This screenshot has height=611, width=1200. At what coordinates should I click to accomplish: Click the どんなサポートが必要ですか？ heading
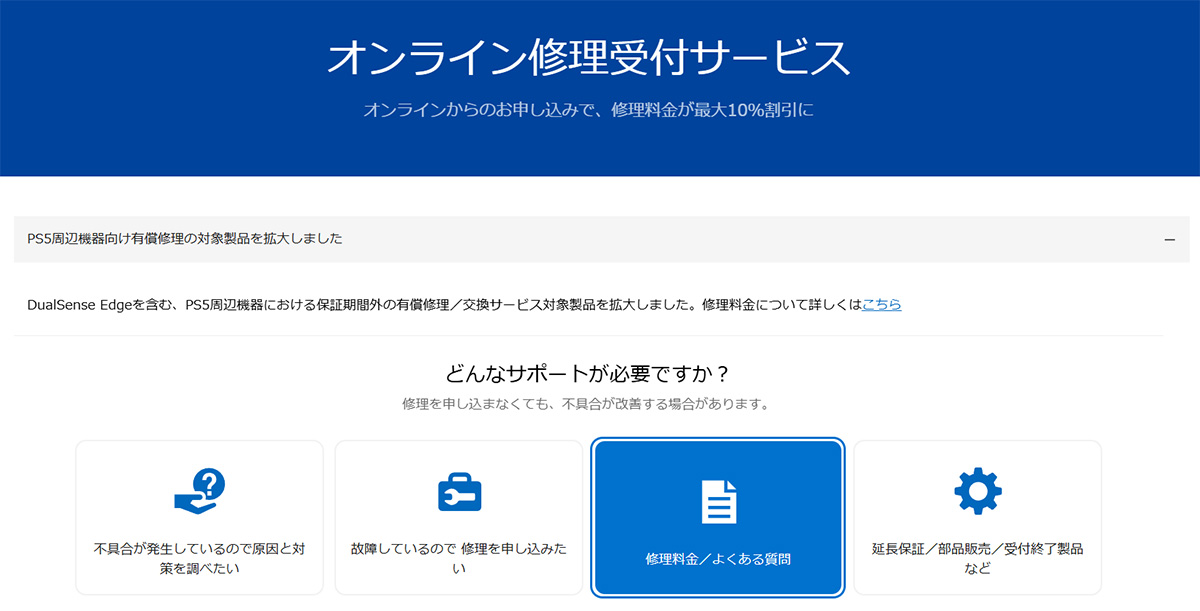click(x=588, y=374)
